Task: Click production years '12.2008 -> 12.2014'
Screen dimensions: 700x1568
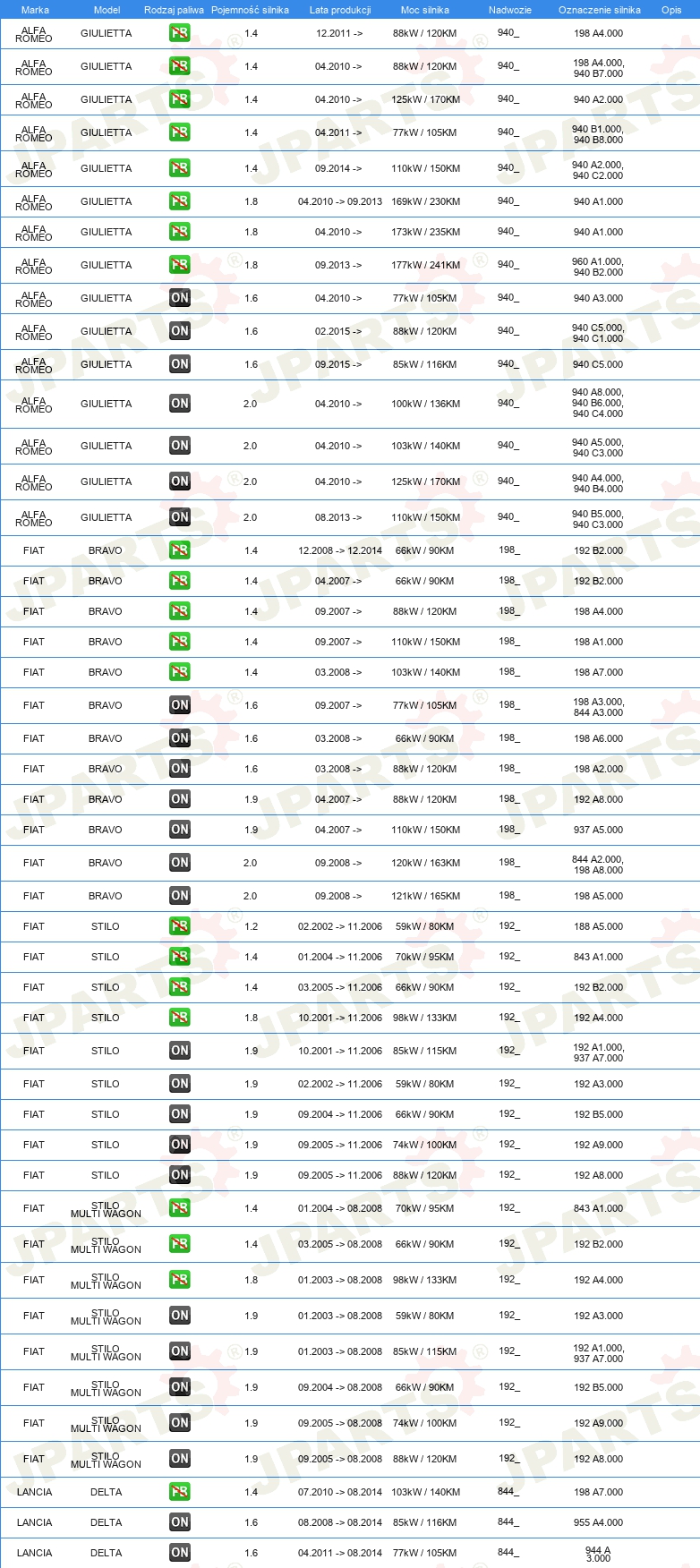Action: point(340,550)
